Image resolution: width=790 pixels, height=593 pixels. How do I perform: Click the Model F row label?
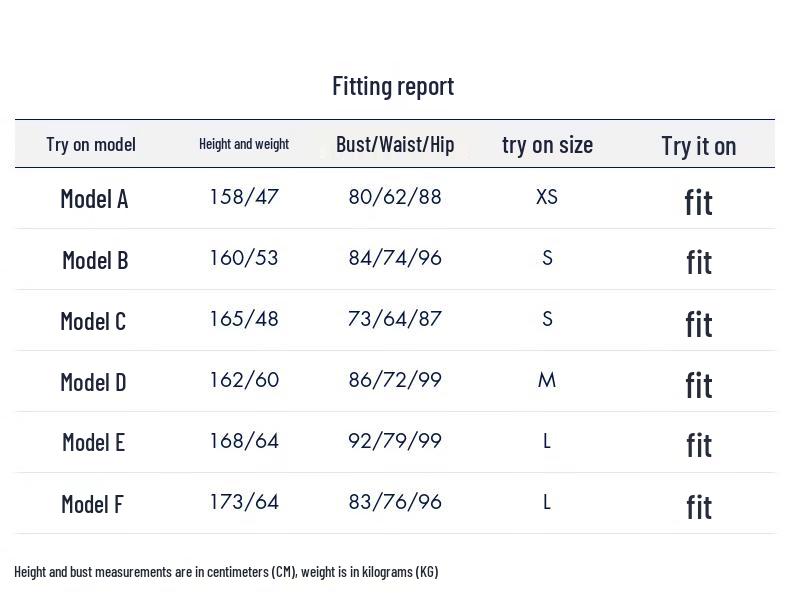(x=92, y=504)
